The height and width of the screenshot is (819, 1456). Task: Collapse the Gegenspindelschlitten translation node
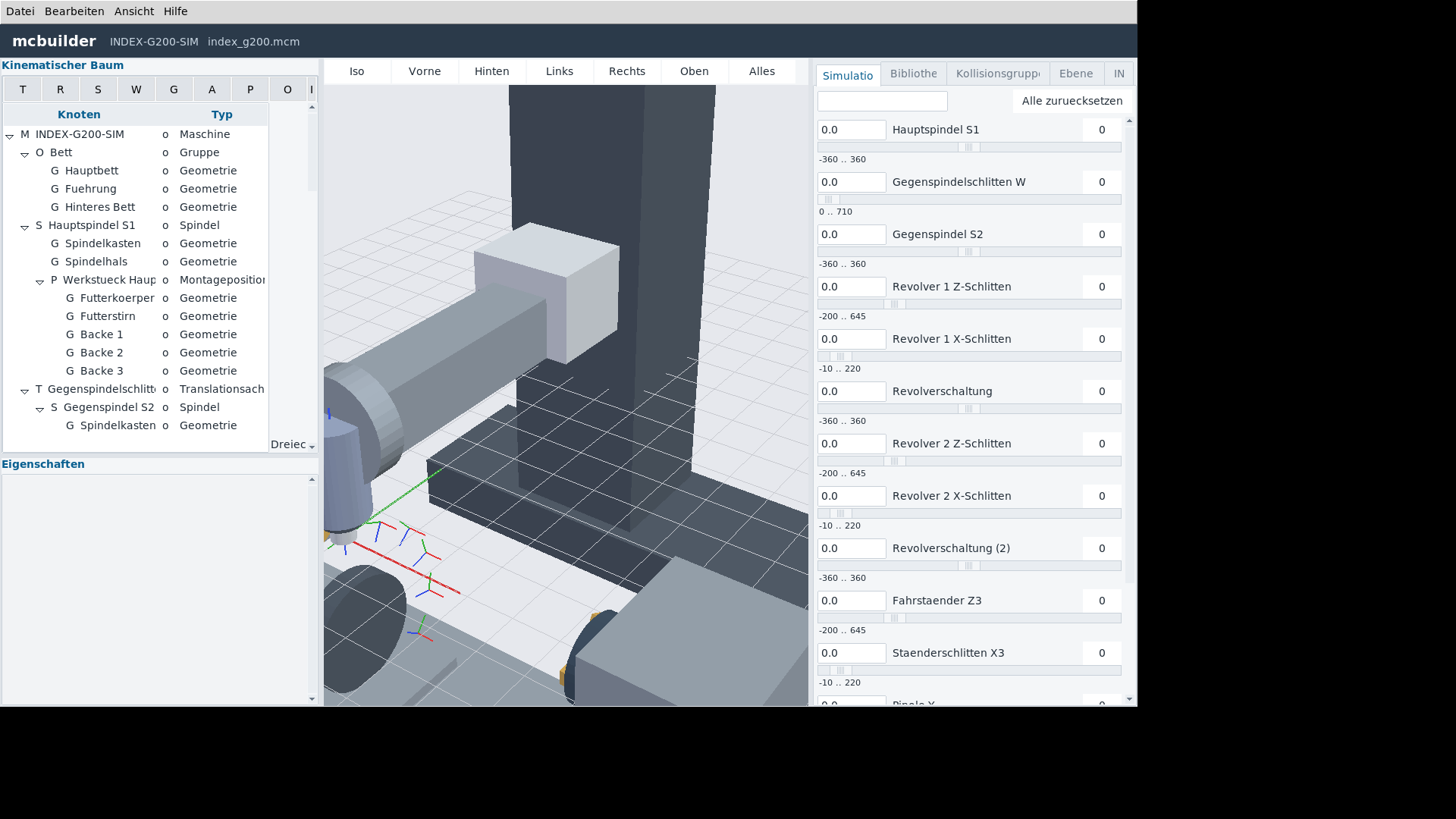coord(25,391)
